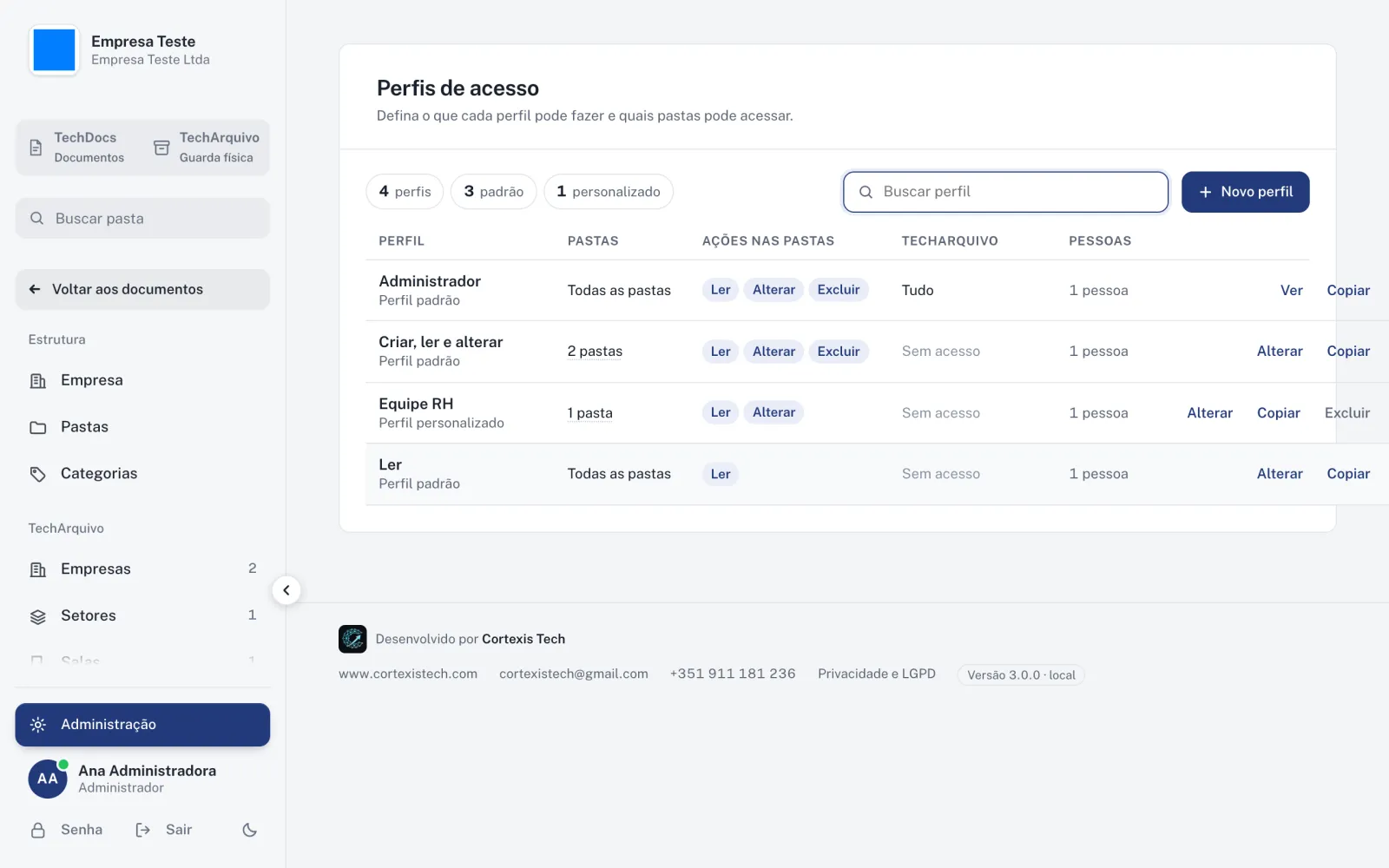The image size is (1389, 868).
Task: Click Alterar action for the Ler profile
Action: coord(1280,474)
